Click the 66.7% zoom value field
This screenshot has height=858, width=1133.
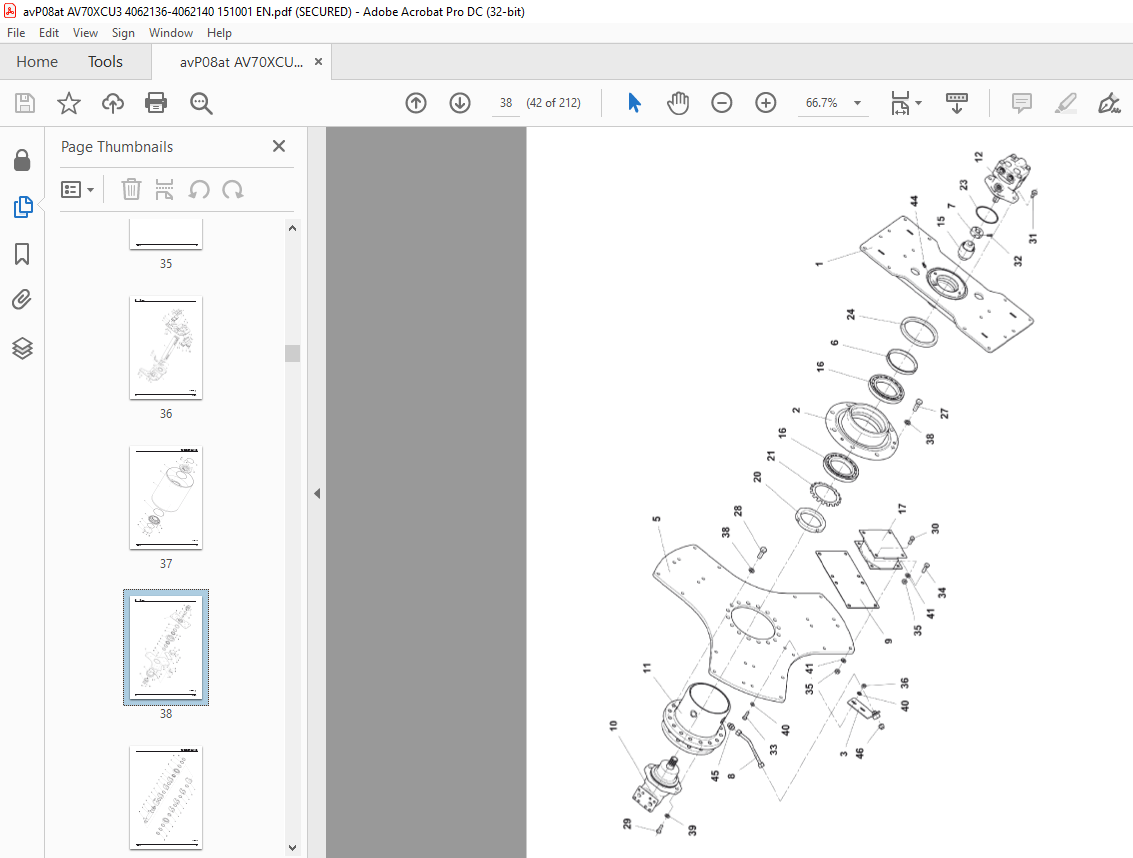822,103
